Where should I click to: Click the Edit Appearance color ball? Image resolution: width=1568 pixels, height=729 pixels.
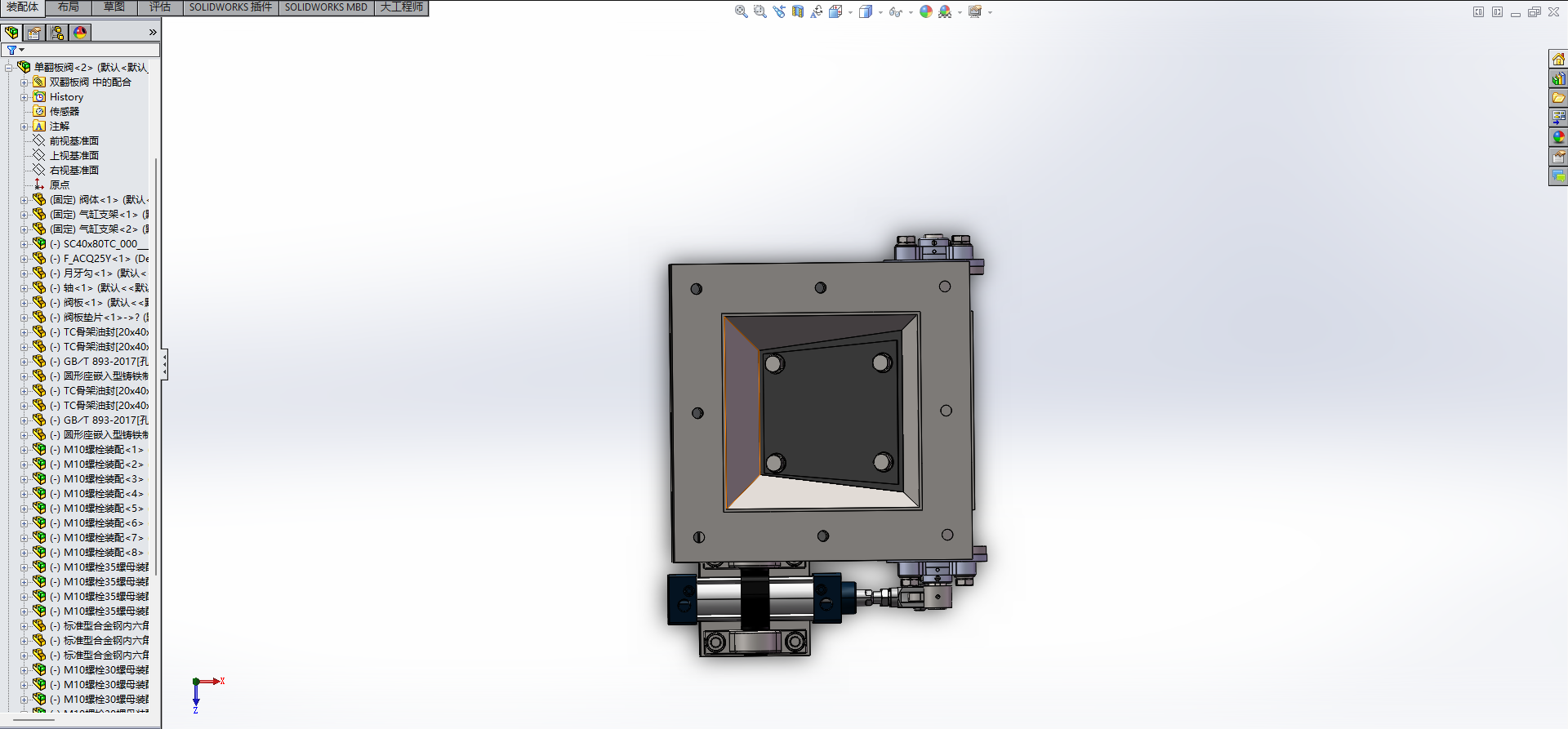[926, 11]
